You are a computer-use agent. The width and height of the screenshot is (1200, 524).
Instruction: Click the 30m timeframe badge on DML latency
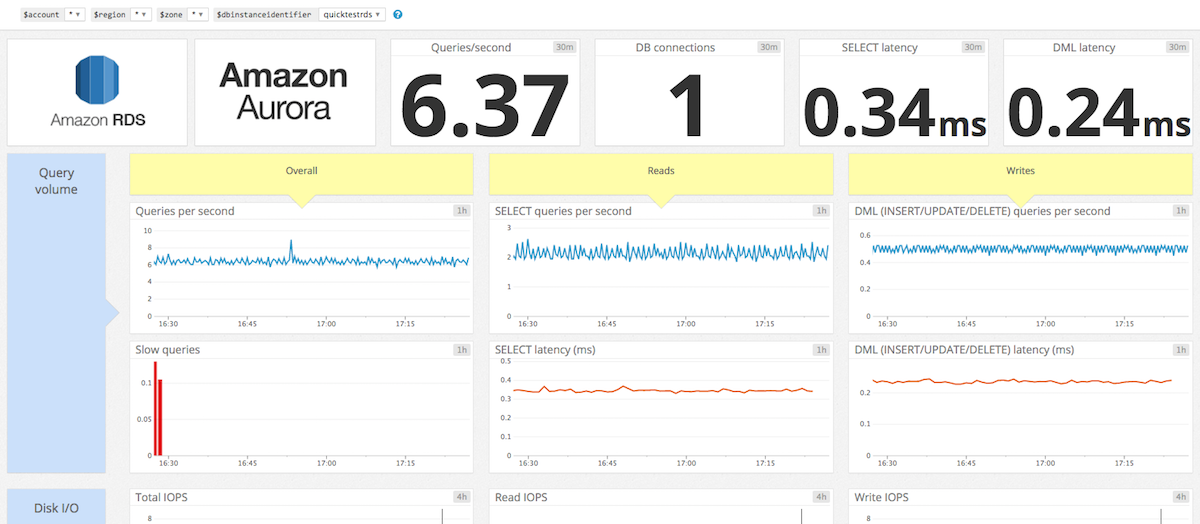point(1177,47)
